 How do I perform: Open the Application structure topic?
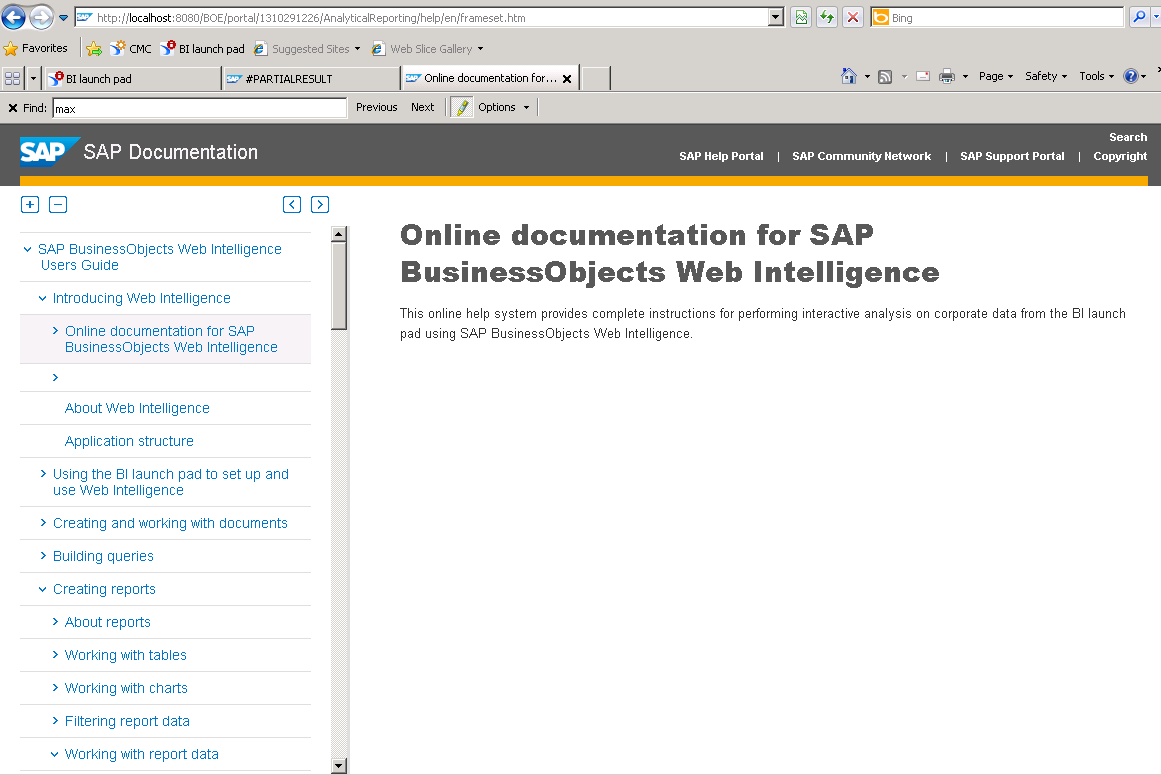point(129,441)
